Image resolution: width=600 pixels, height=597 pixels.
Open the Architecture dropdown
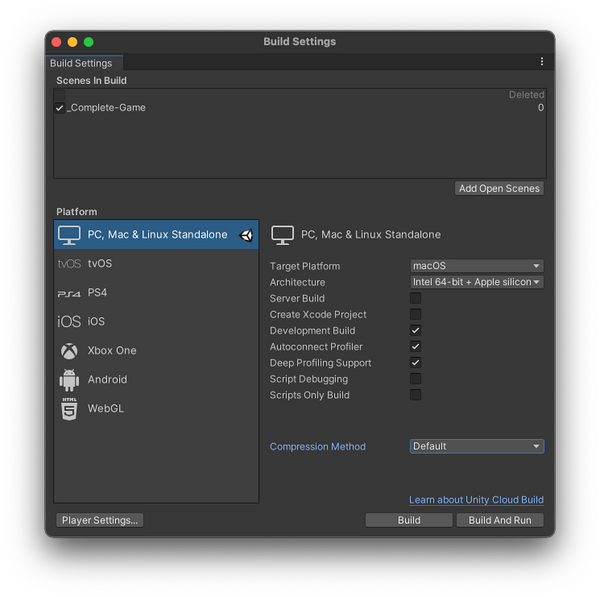[477, 282]
